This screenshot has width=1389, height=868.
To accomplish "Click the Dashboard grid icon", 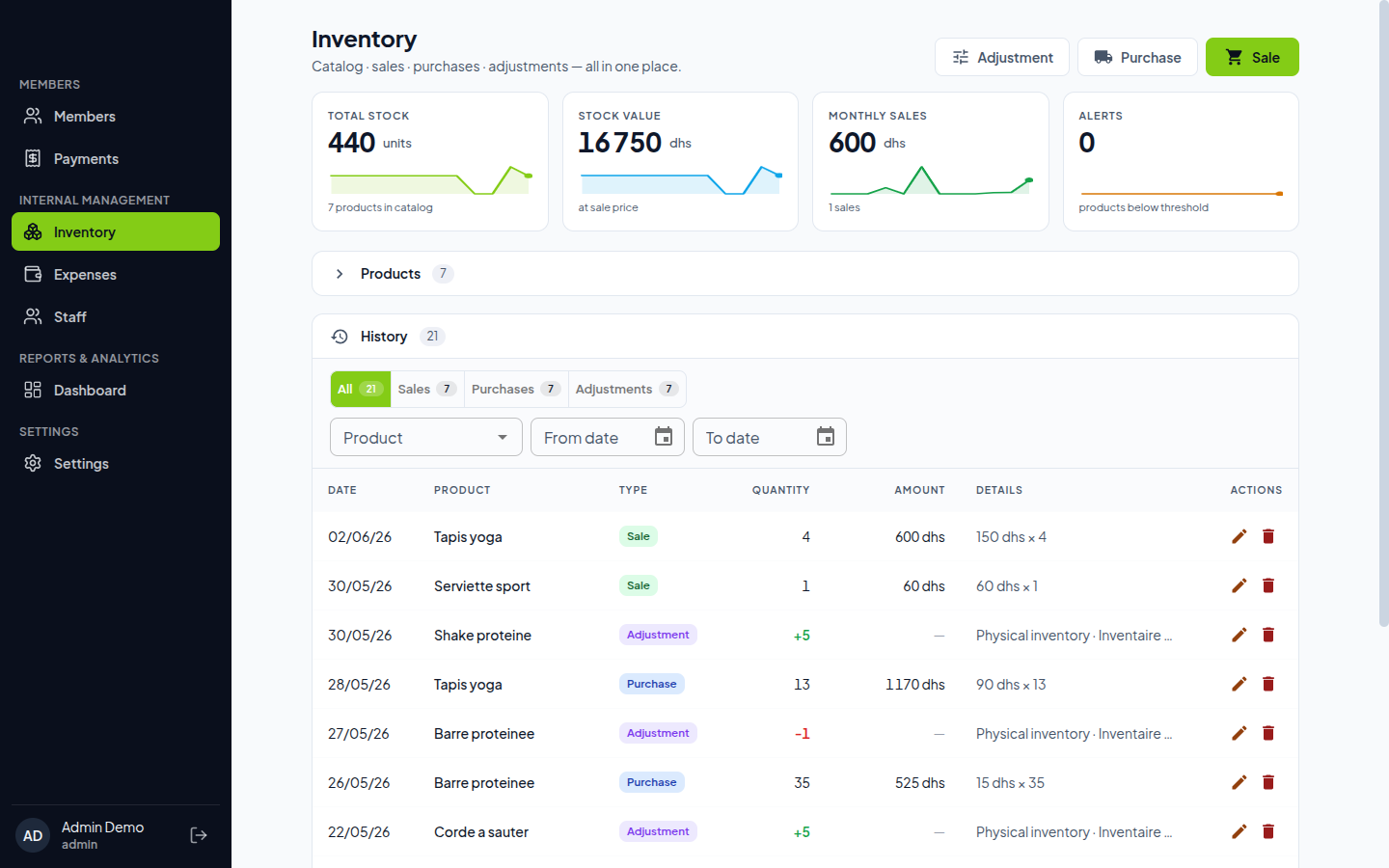I will (33, 390).
